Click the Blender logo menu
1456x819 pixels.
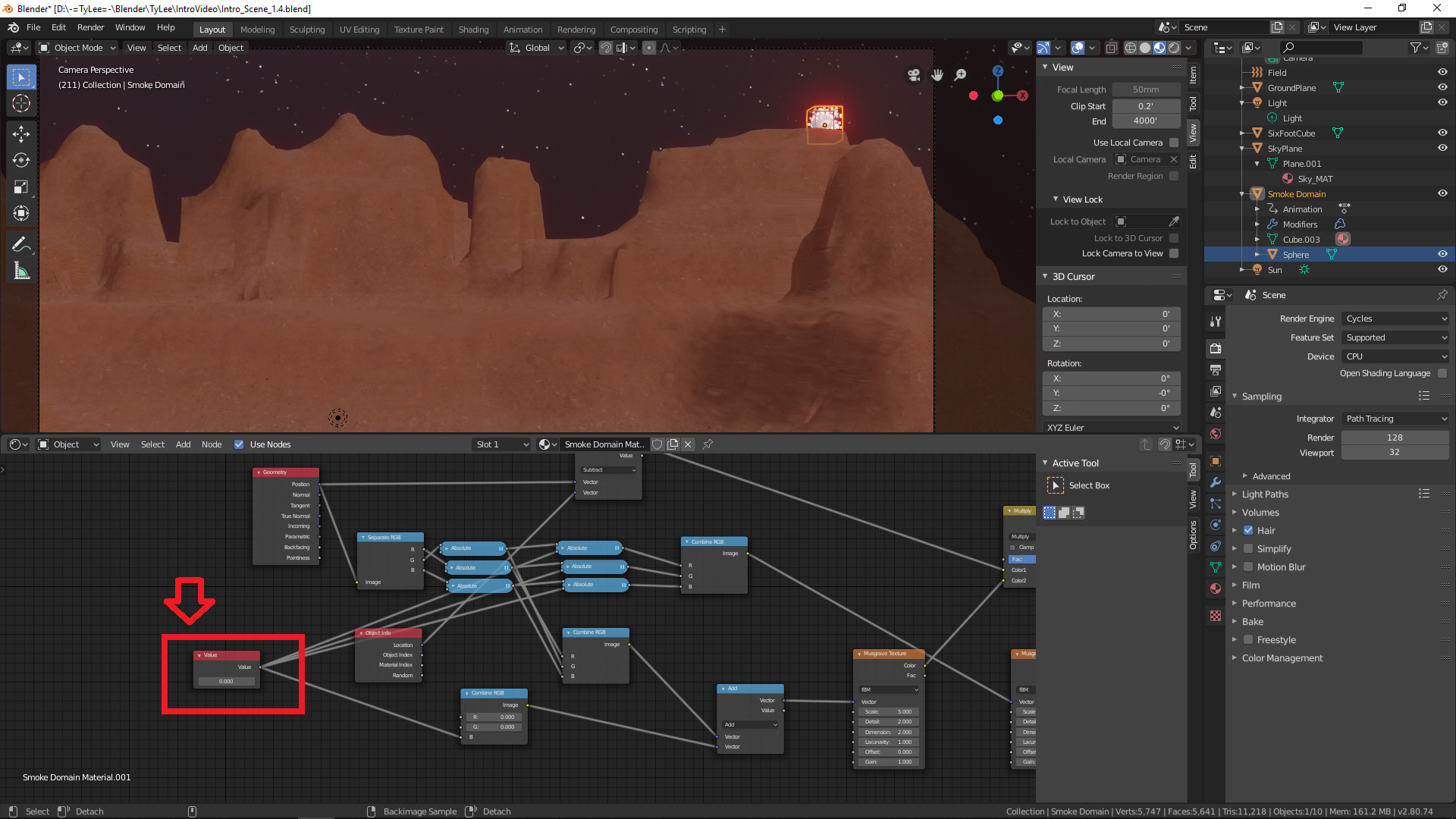point(13,27)
